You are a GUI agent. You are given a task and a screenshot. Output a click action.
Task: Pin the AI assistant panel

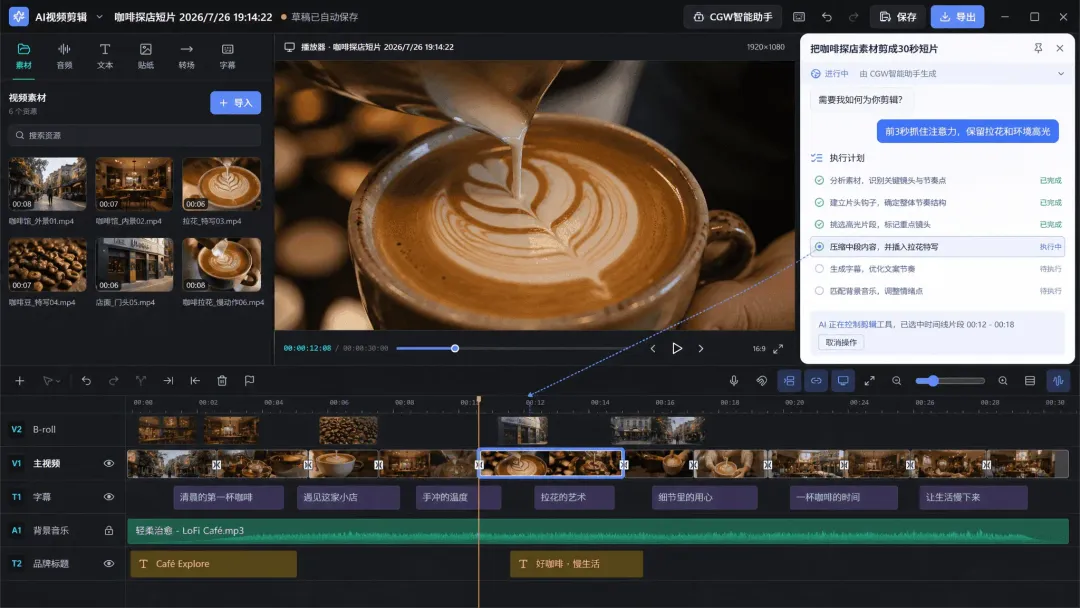click(x=1038, y=48)
